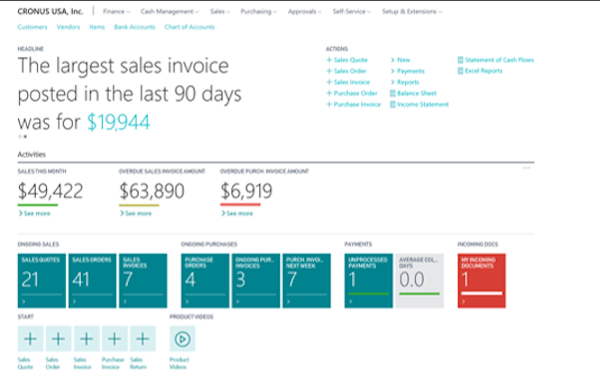600x370 pixels.
Task: See more under Overdue Purch. Invoice Amount
Action: coord(237,213)
